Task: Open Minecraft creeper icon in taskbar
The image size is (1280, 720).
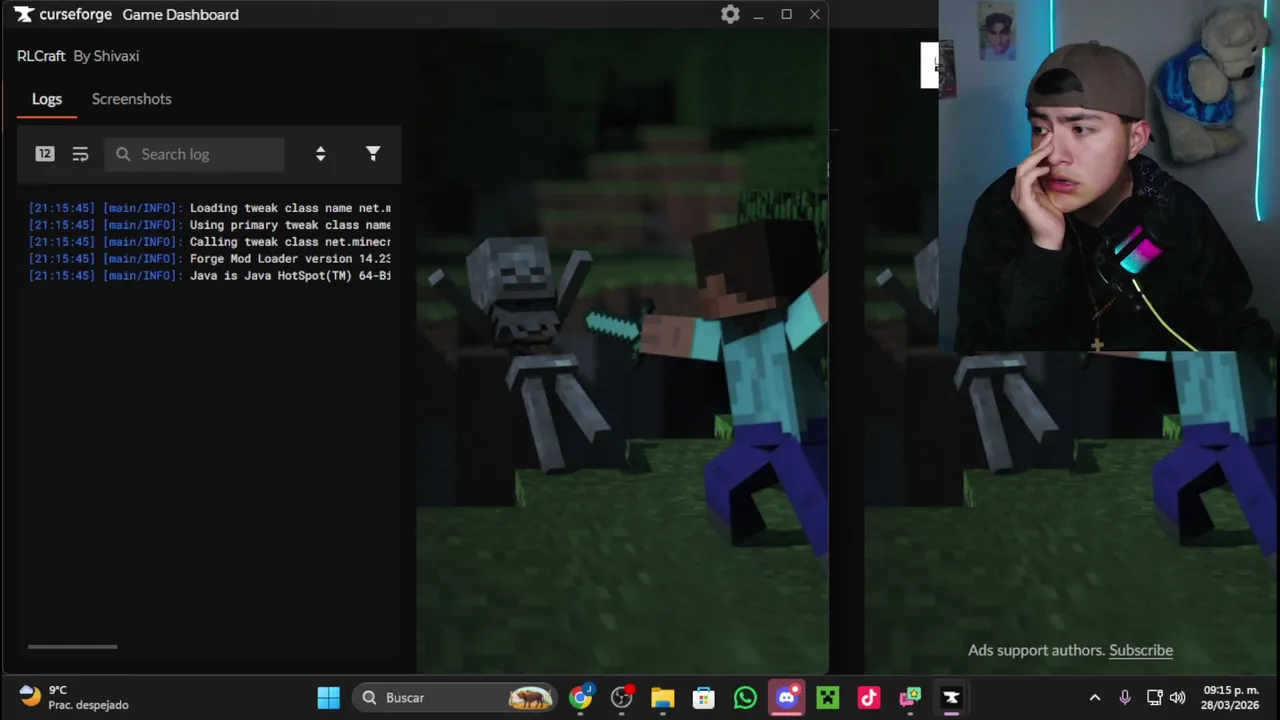Action: [x=828, y=698]
